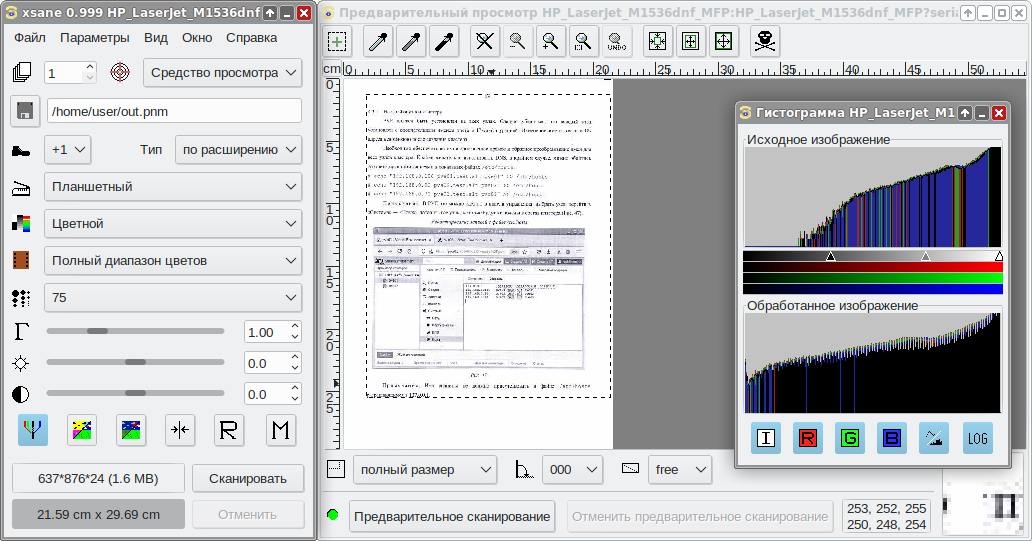
Task: Click the red target scan mode icon
Action: point(120,72)
